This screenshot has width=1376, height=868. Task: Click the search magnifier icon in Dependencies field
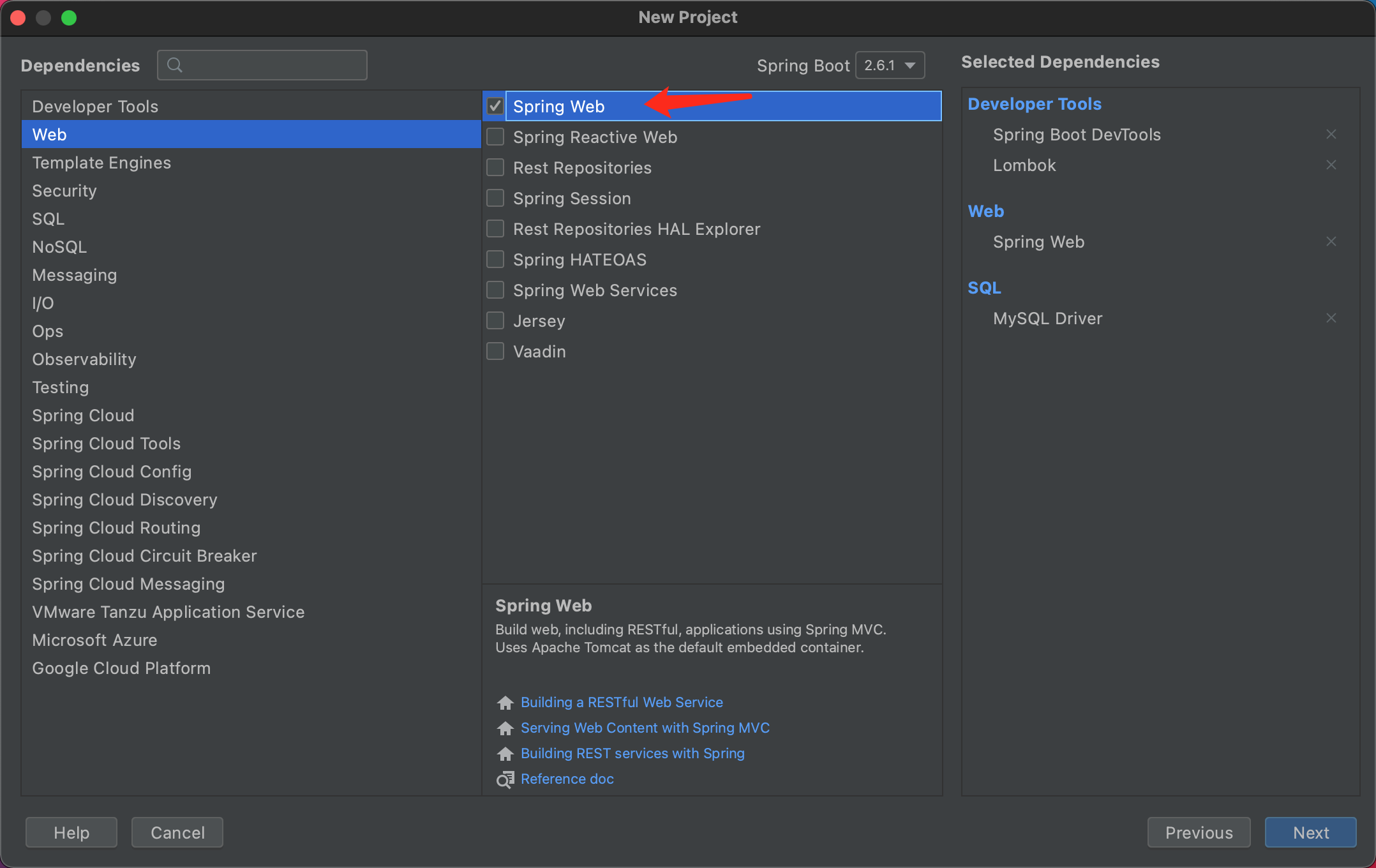[x=174, y=65]
